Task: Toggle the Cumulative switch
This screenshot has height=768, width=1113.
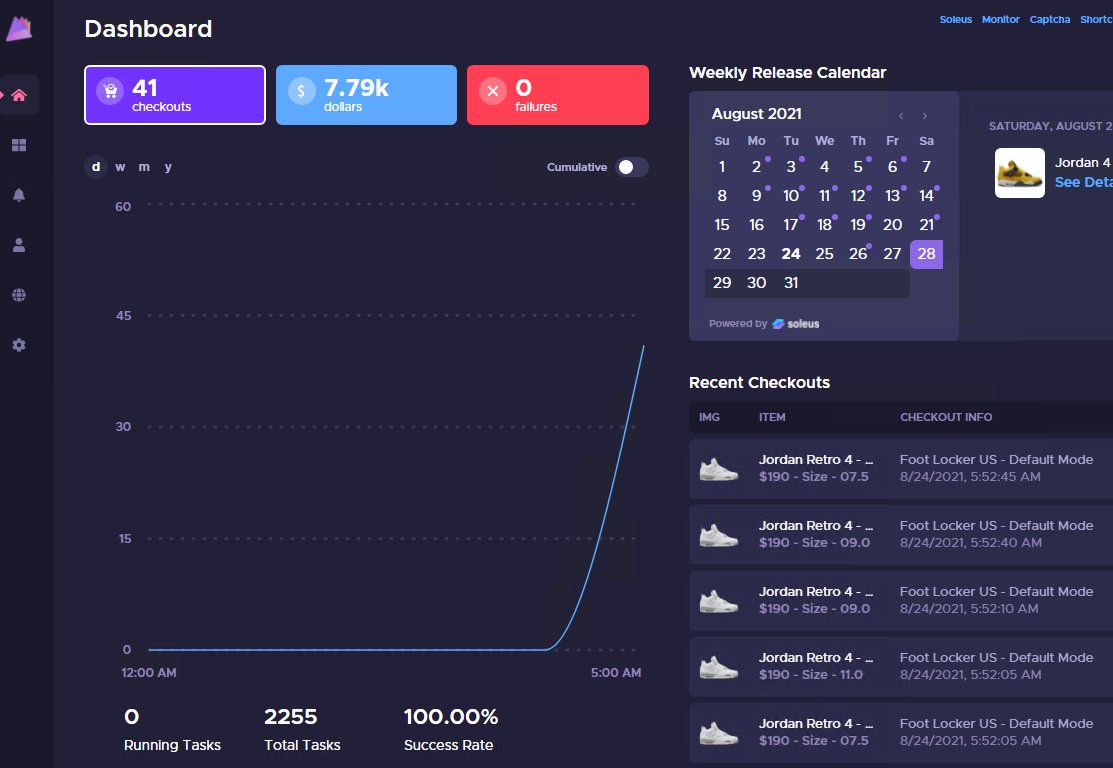Action: click(632, 167)
